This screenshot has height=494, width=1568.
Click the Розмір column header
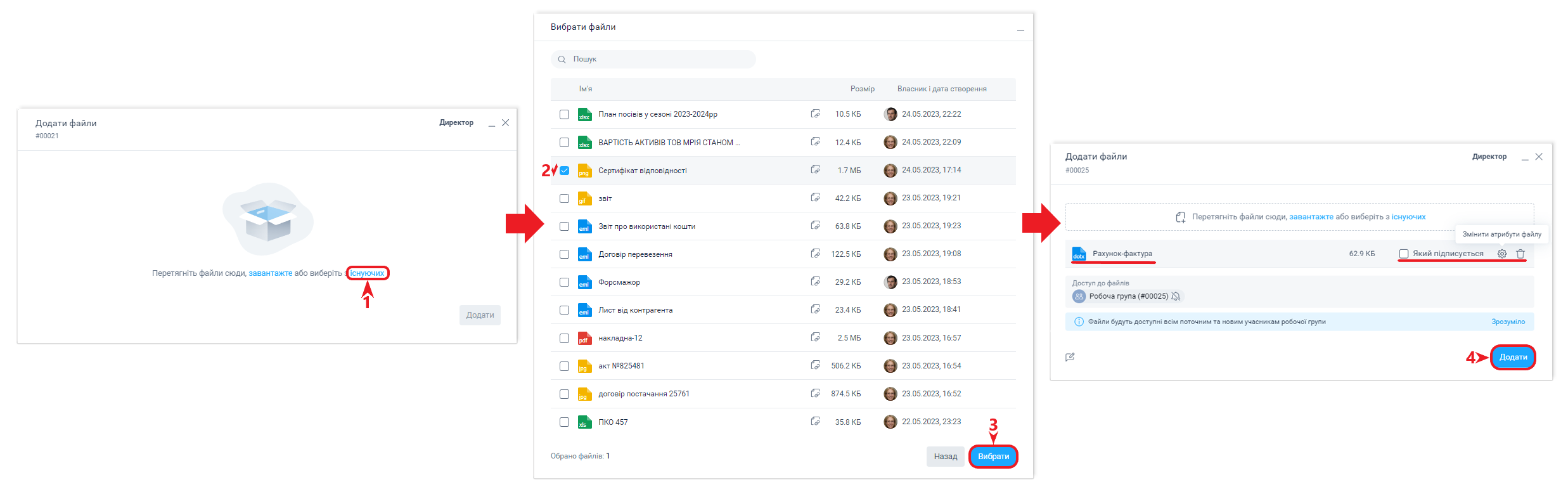tap(862, 89)
